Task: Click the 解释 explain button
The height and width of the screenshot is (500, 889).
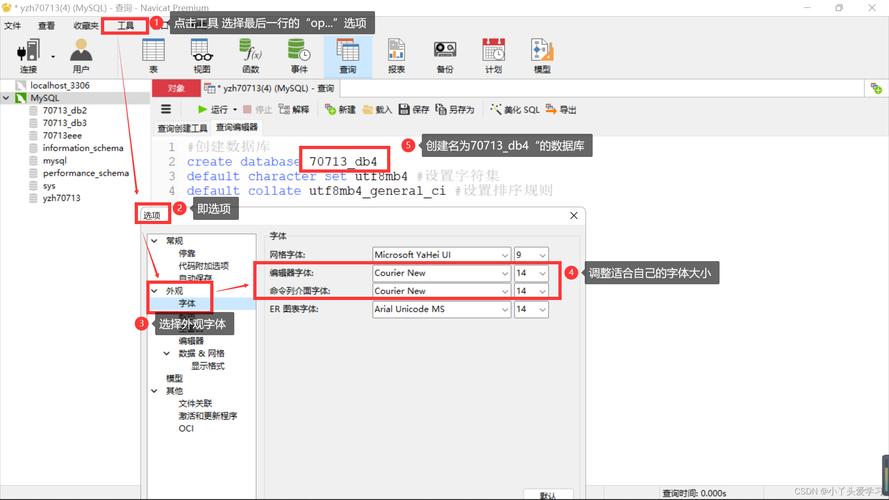Action: tap(294, 109)
